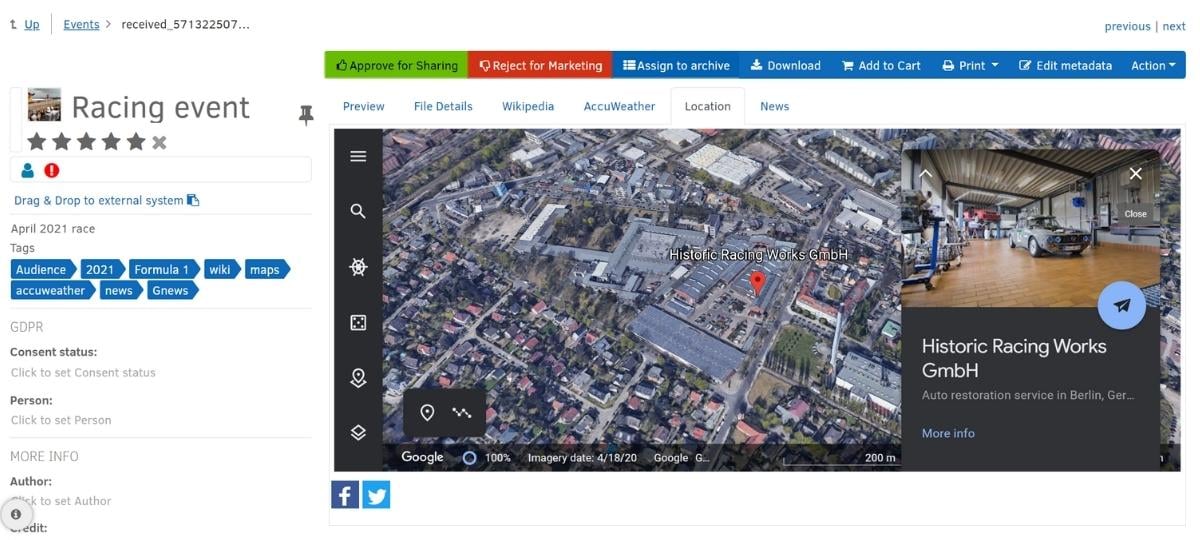Click the I'm Feeling Lucky dice icon
The height and width of the screenshot is (540, 1200).
[358, 322]
